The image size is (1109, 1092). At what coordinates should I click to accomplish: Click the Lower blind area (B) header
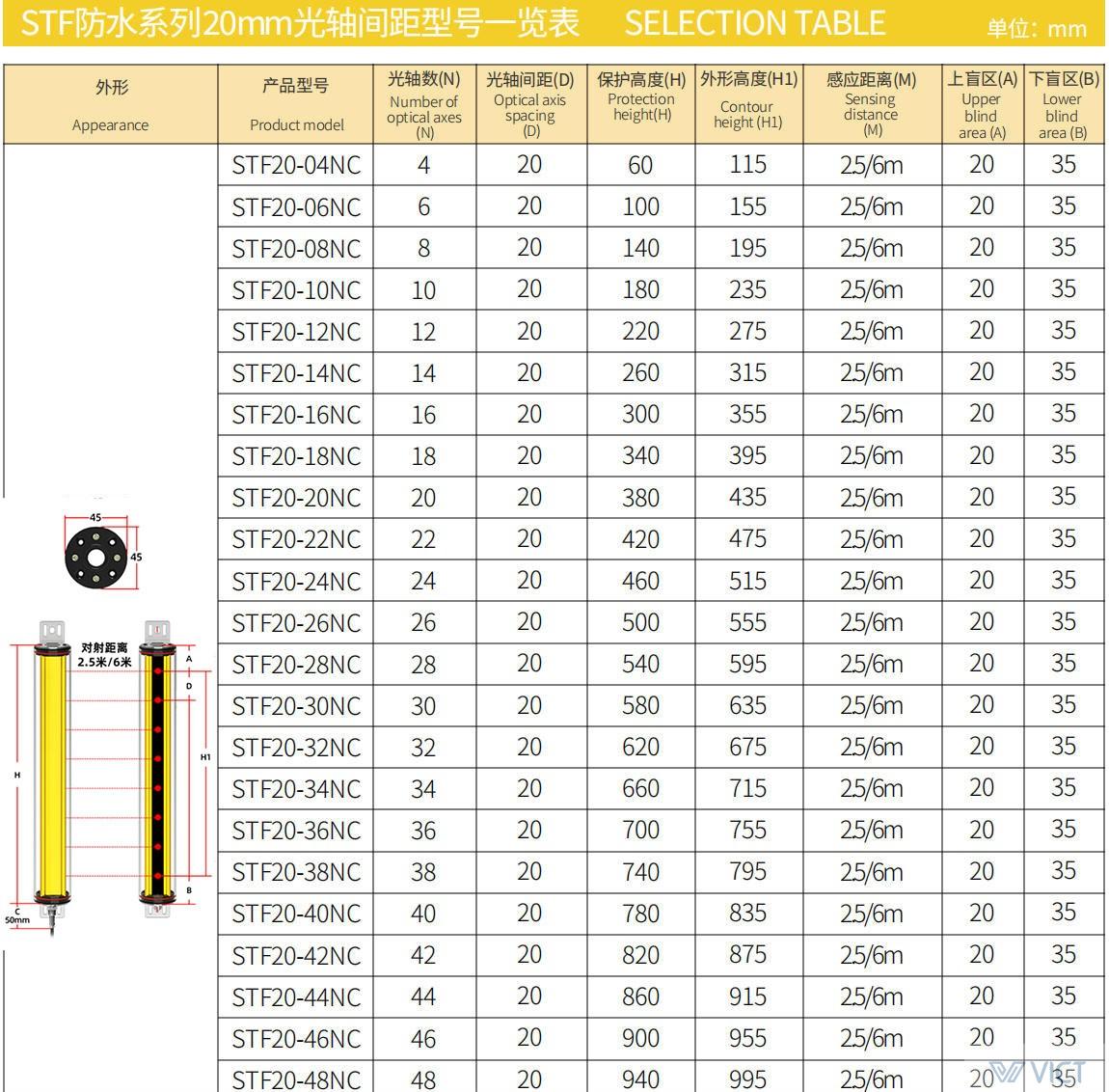[x=1063, y=104]
